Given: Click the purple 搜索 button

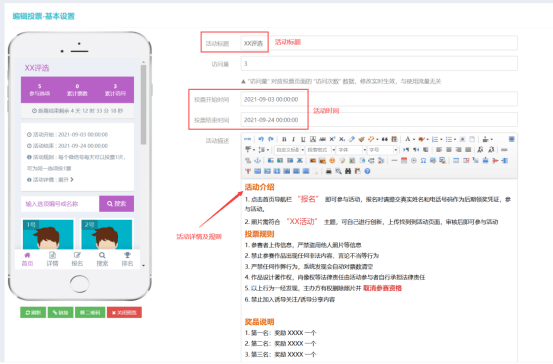Looking at the screenshot, I should pyautogui.click(x=116, y=204).
